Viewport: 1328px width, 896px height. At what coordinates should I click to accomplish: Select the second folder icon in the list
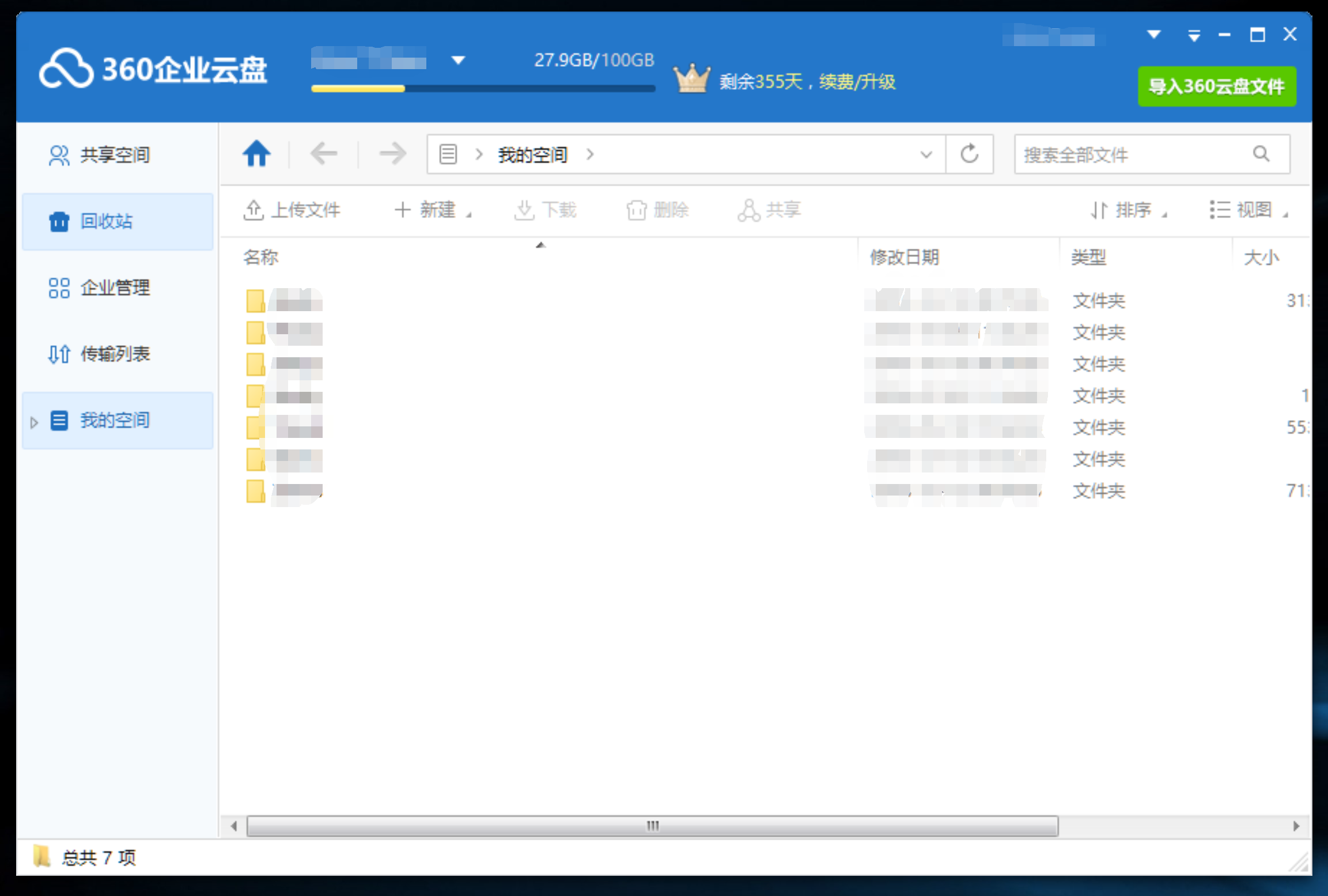click(x=255, y=332)
